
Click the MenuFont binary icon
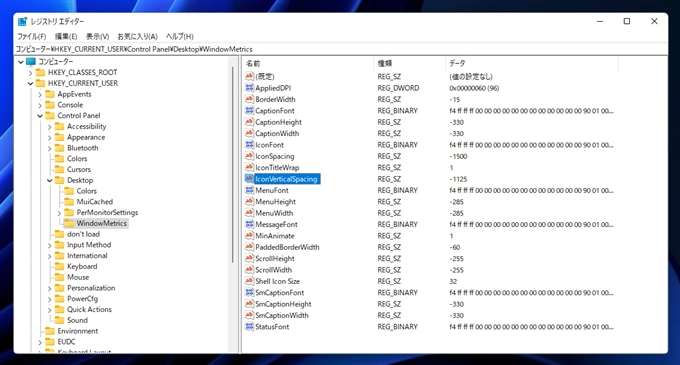249,190
